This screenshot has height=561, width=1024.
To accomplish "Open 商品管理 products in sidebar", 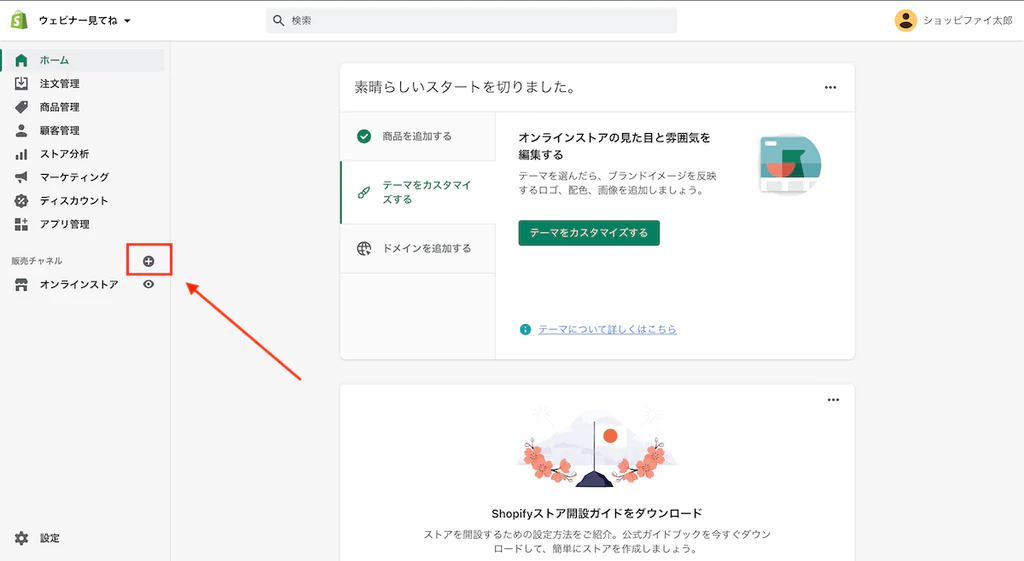I will point(59,107).
